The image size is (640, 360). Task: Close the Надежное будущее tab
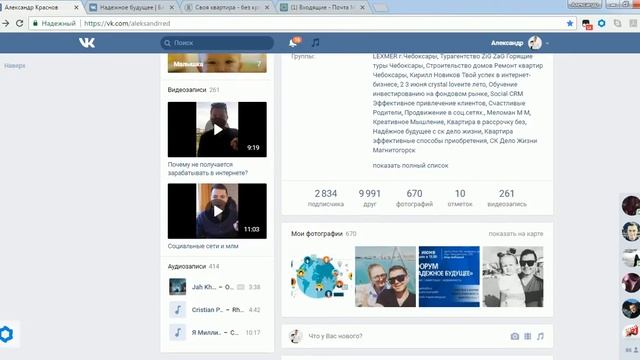tap(171, 7)
